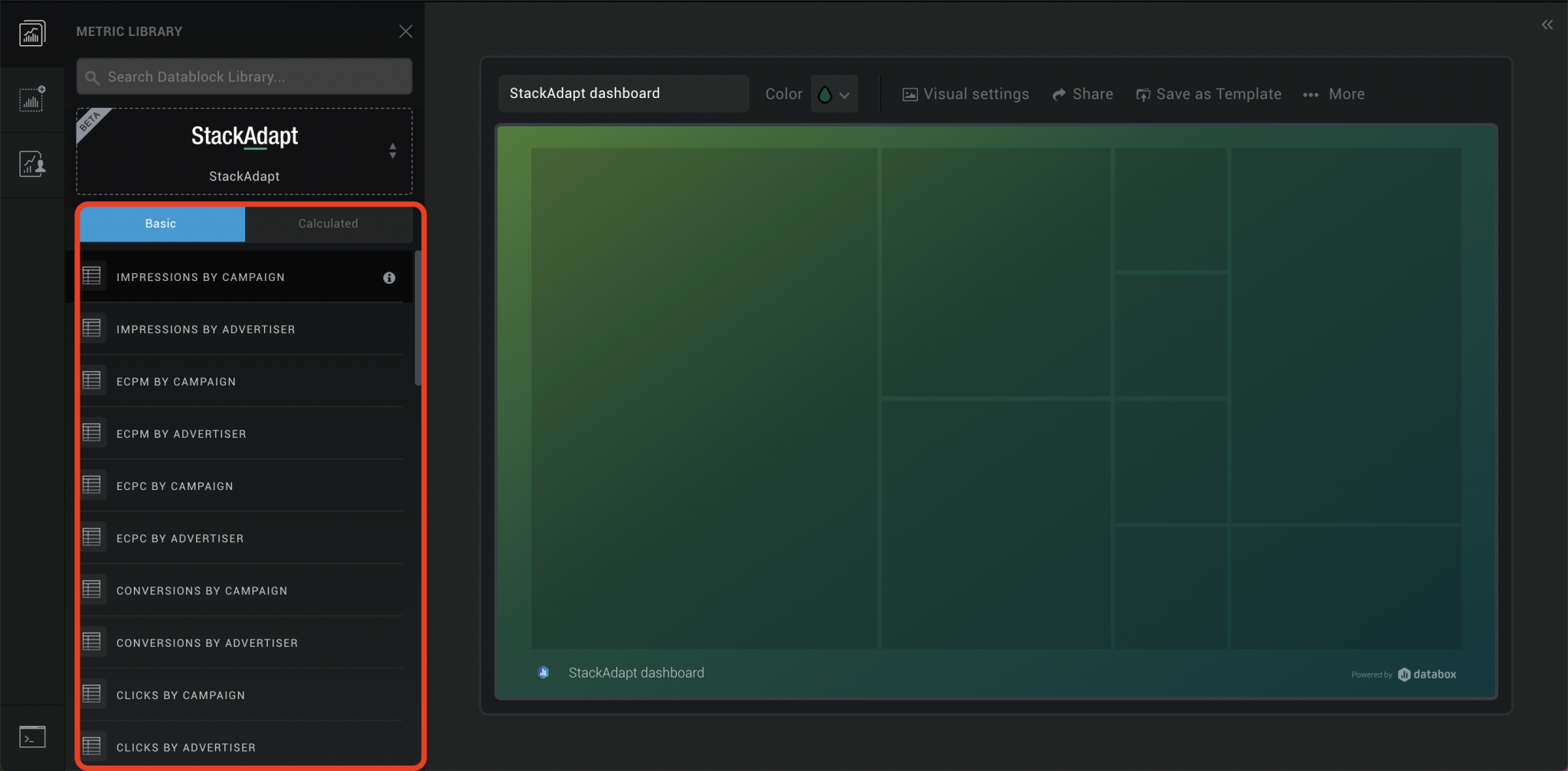Screen dimensions: 1568x771
Task: Click the Search Datablock Library field
Action: [x=243, y=77]
